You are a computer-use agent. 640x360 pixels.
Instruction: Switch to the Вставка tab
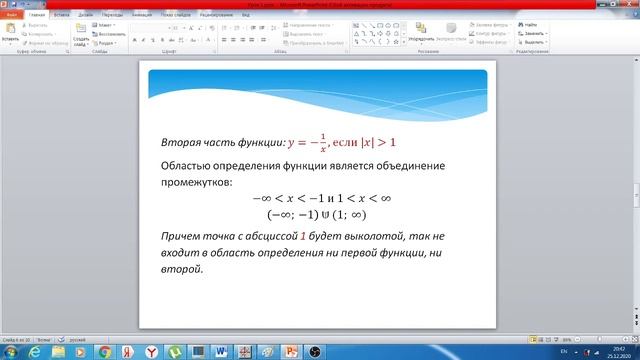click(x=62, y=15)
